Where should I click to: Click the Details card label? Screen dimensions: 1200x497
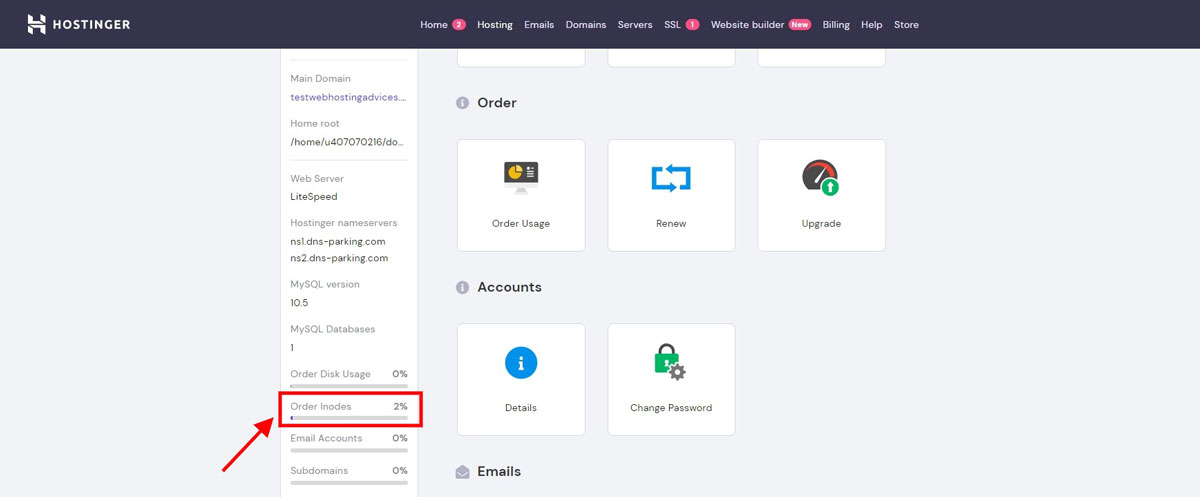tap(521, 408)
